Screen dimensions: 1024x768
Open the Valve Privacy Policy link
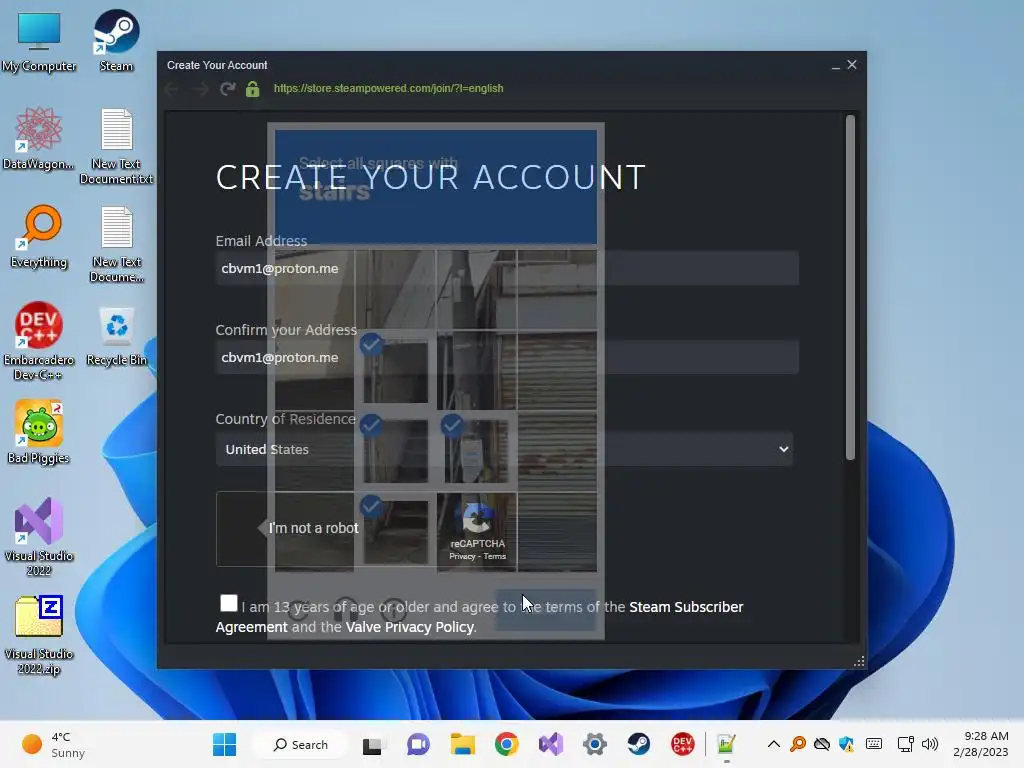pos(410,627)
